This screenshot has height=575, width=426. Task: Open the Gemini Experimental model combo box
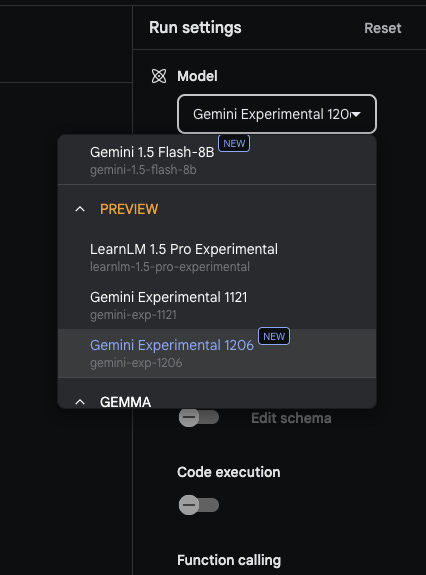[x=277, y=114]
